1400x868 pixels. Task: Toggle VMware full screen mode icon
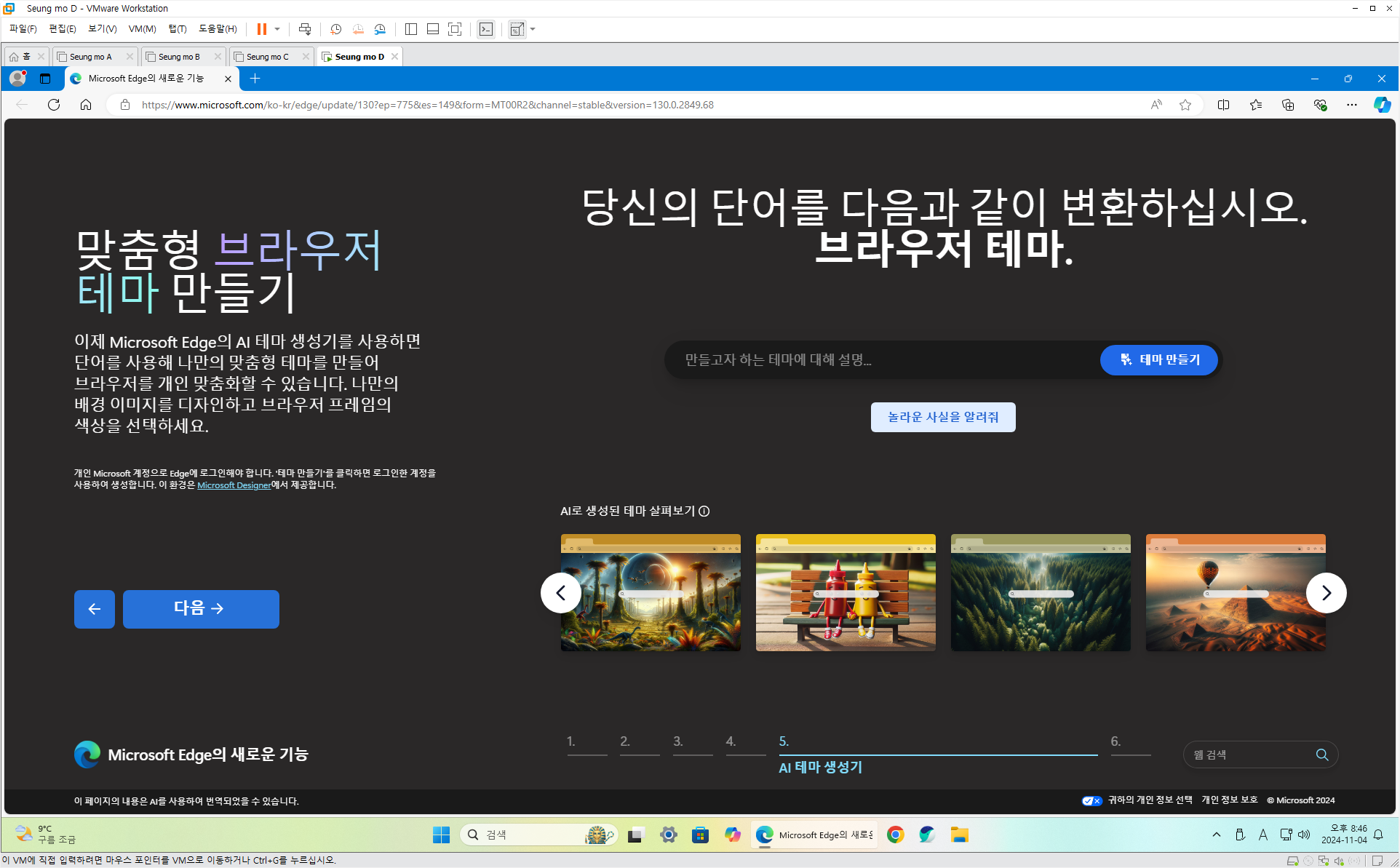pos(455,29)
